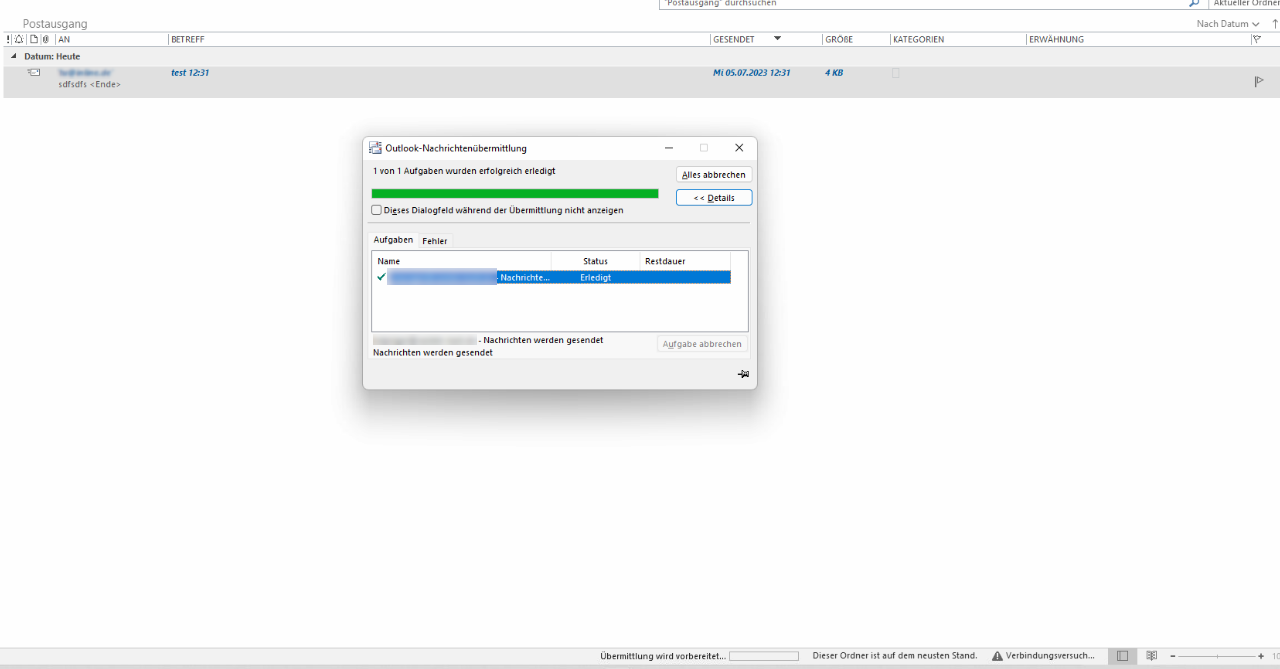Click the 'Postausgang' folder title
Screen dimensions: 1280x669
pos(55,24)
